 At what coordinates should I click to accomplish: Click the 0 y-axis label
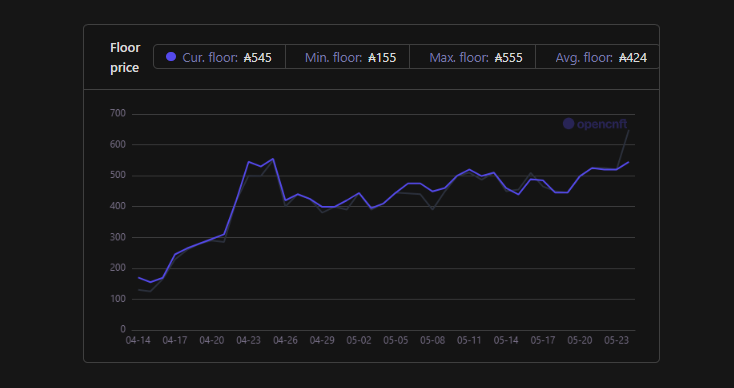pos(123,329)
